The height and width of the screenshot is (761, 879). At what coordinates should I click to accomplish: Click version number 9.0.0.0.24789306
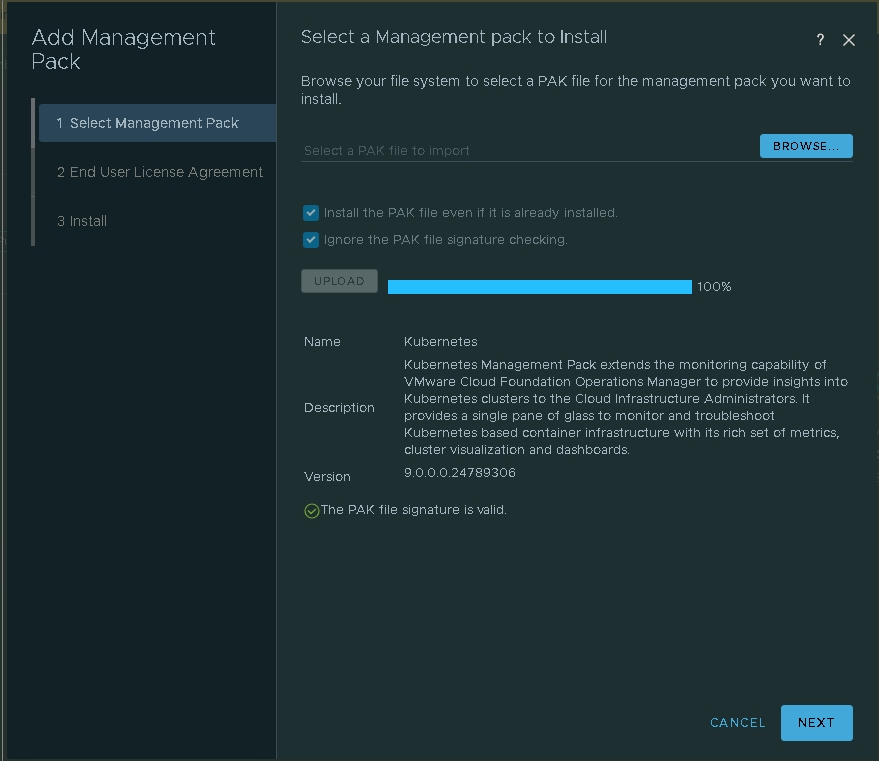(x=460, y=473)
